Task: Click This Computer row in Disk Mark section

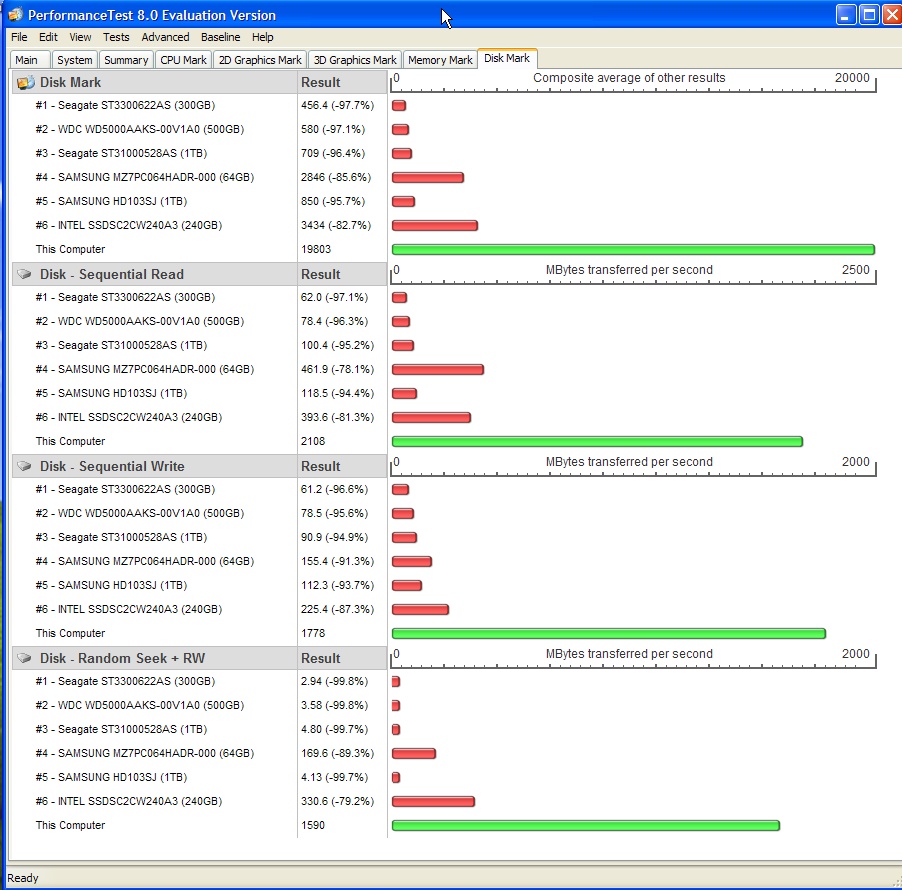Action: tap(70, 250)
